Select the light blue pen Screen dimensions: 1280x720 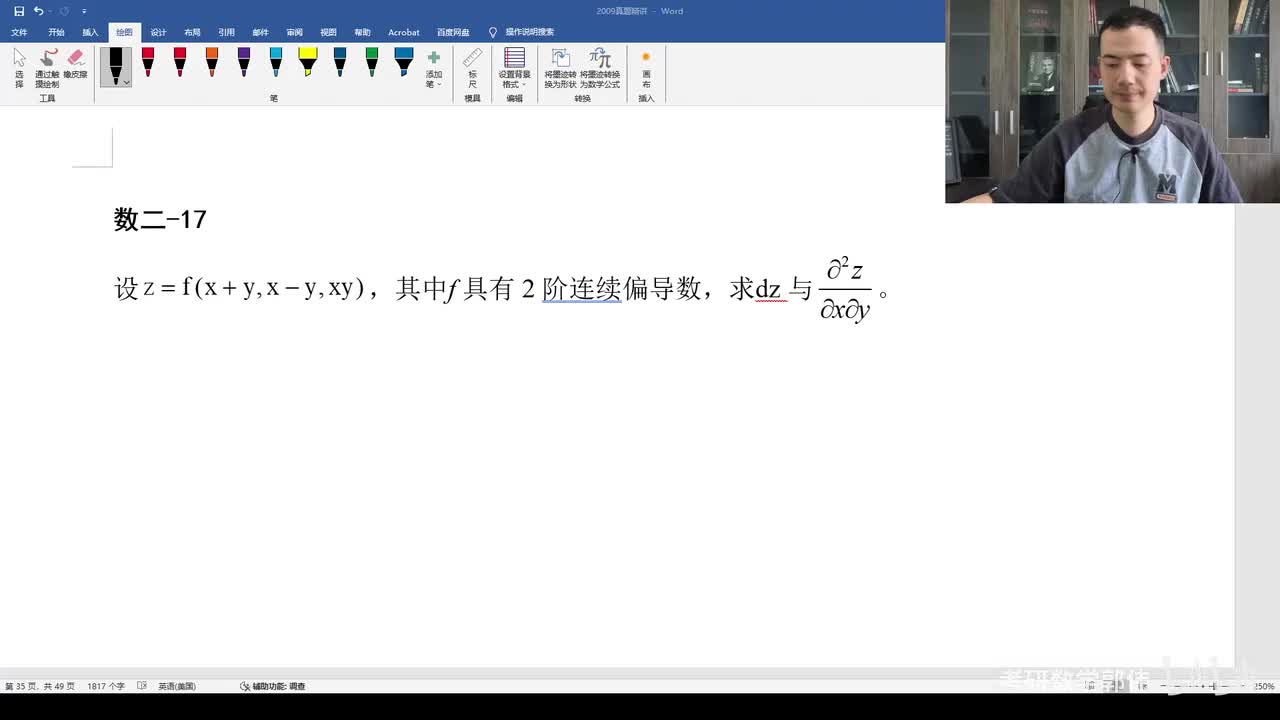coord(276,62)
